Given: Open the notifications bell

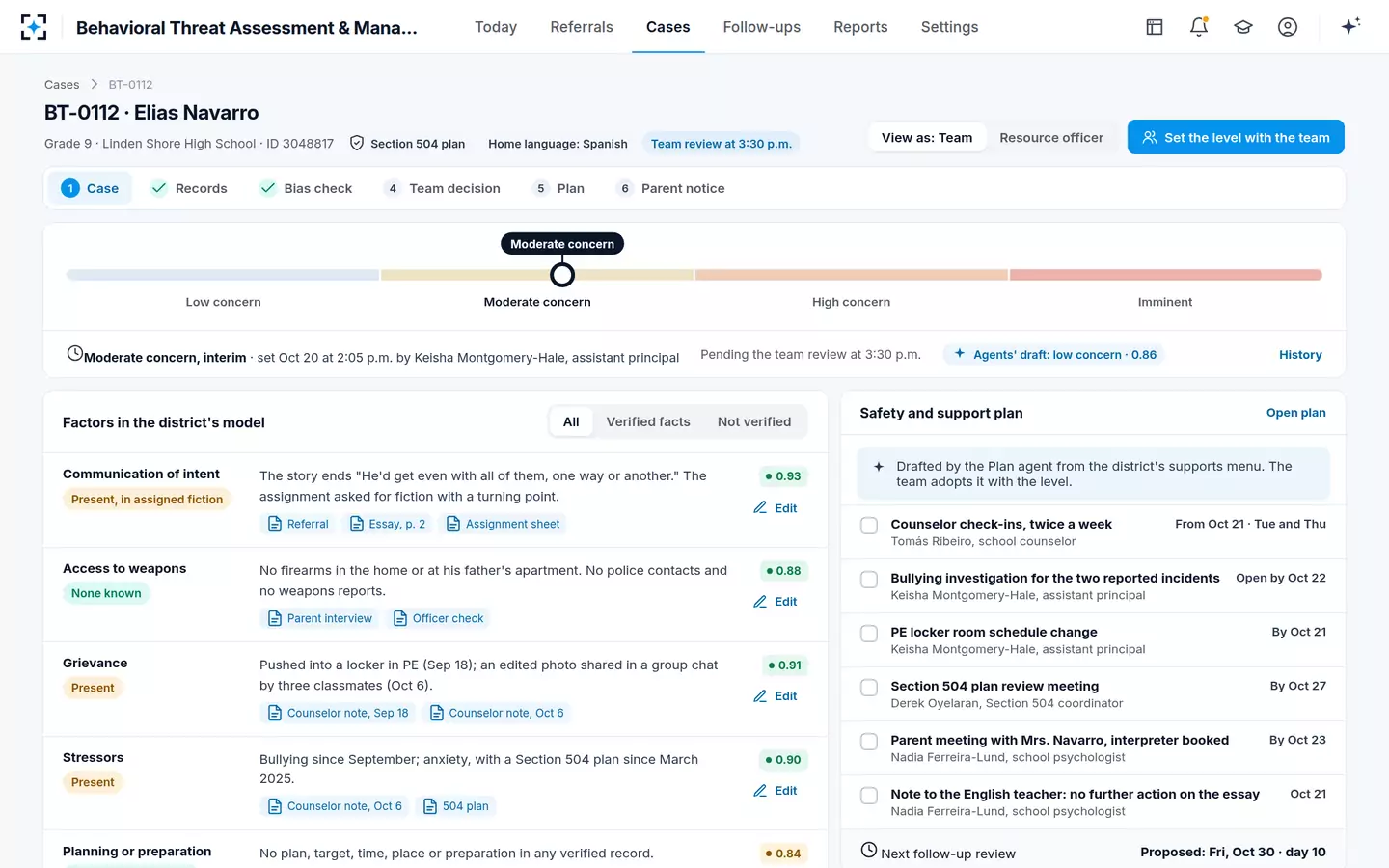Looking at the screenshot, I should coord(1199,27).
